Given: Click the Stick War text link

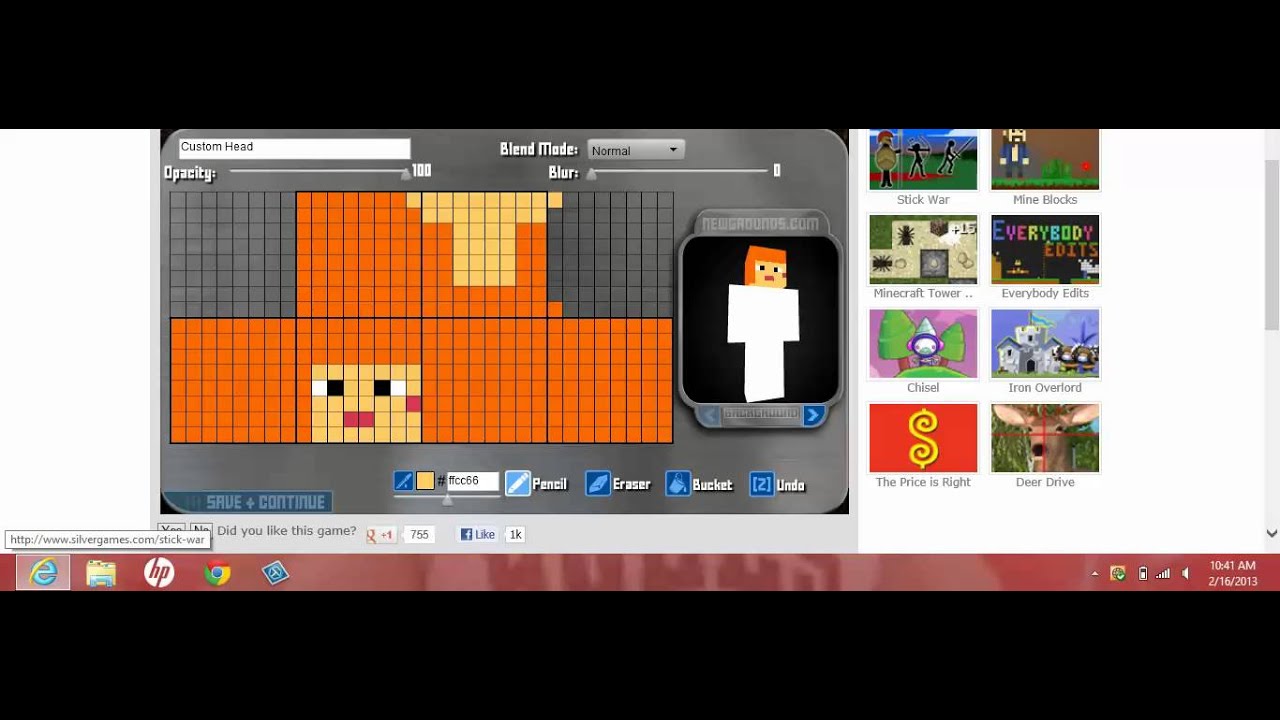Looking at the screenshot, I should tap(923, 200).
